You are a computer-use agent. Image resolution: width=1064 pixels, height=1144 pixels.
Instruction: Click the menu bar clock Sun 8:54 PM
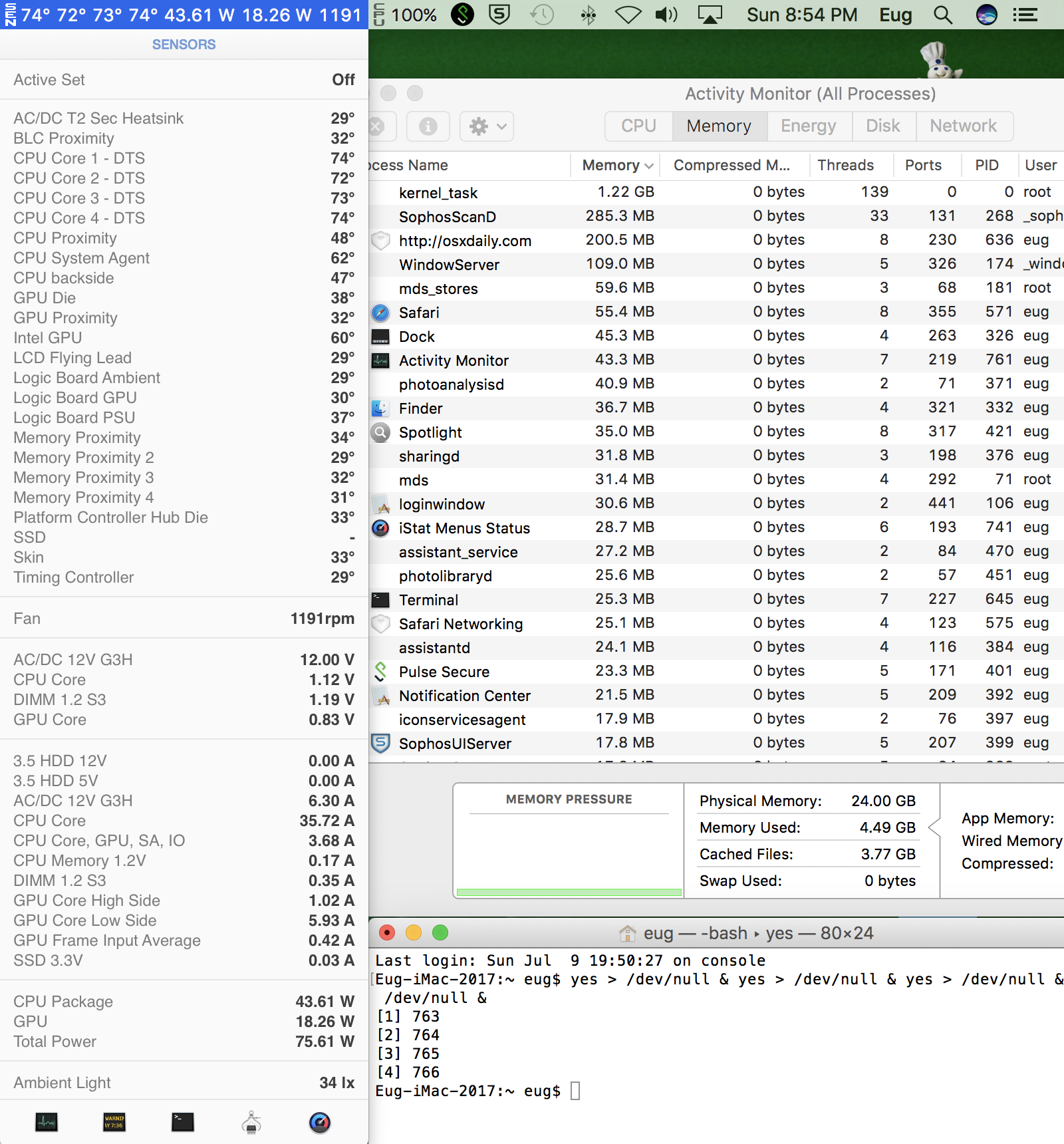tap(801, 15)
